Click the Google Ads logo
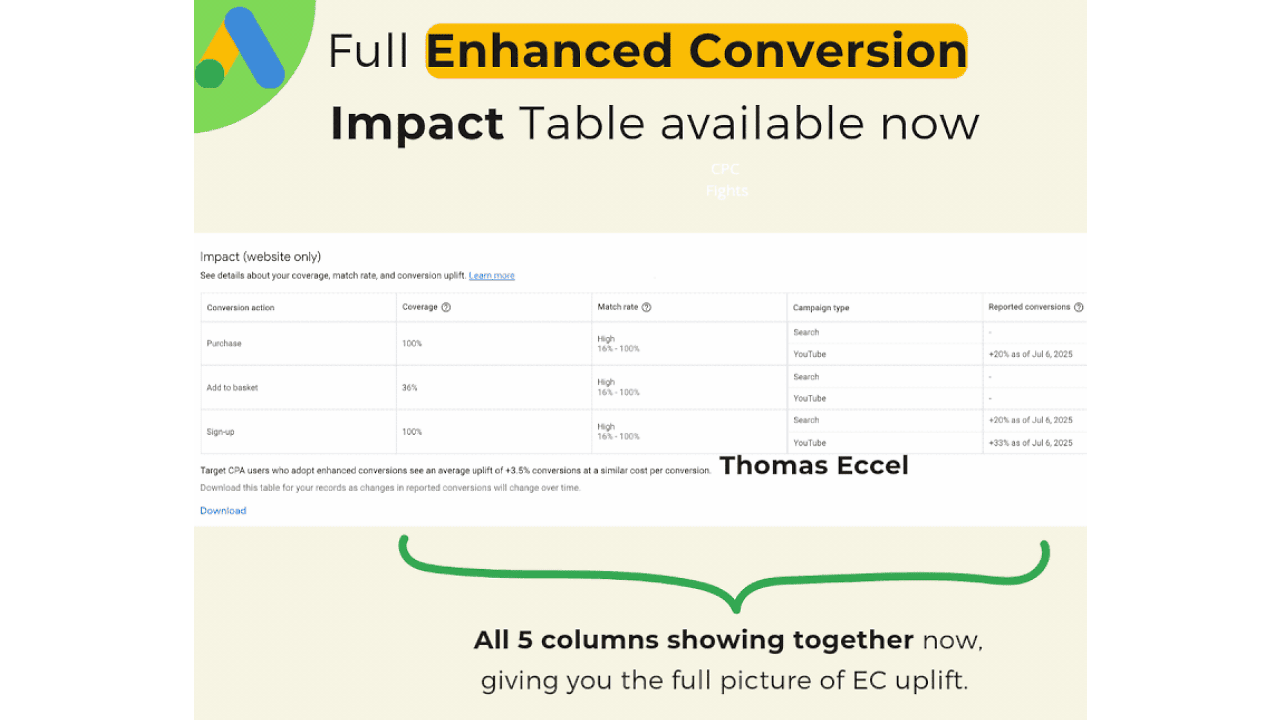 [x=241, y=50]
